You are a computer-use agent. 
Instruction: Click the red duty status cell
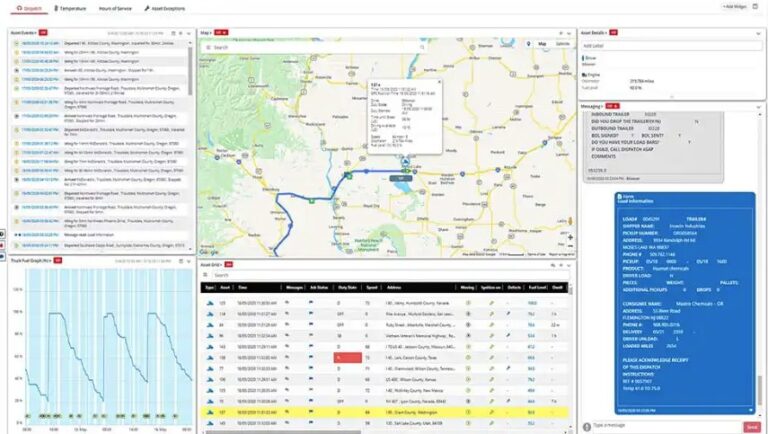pos(345,357)
